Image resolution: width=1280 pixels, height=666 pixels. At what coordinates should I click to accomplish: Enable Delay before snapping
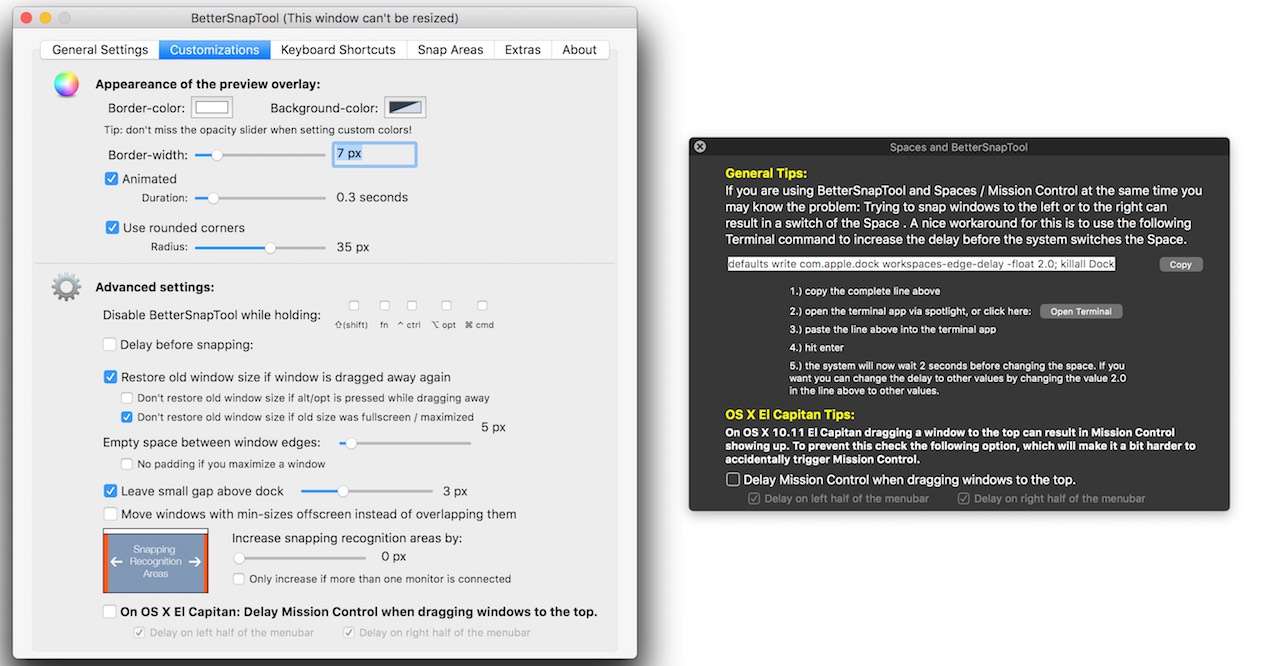[x=110, y=345]
